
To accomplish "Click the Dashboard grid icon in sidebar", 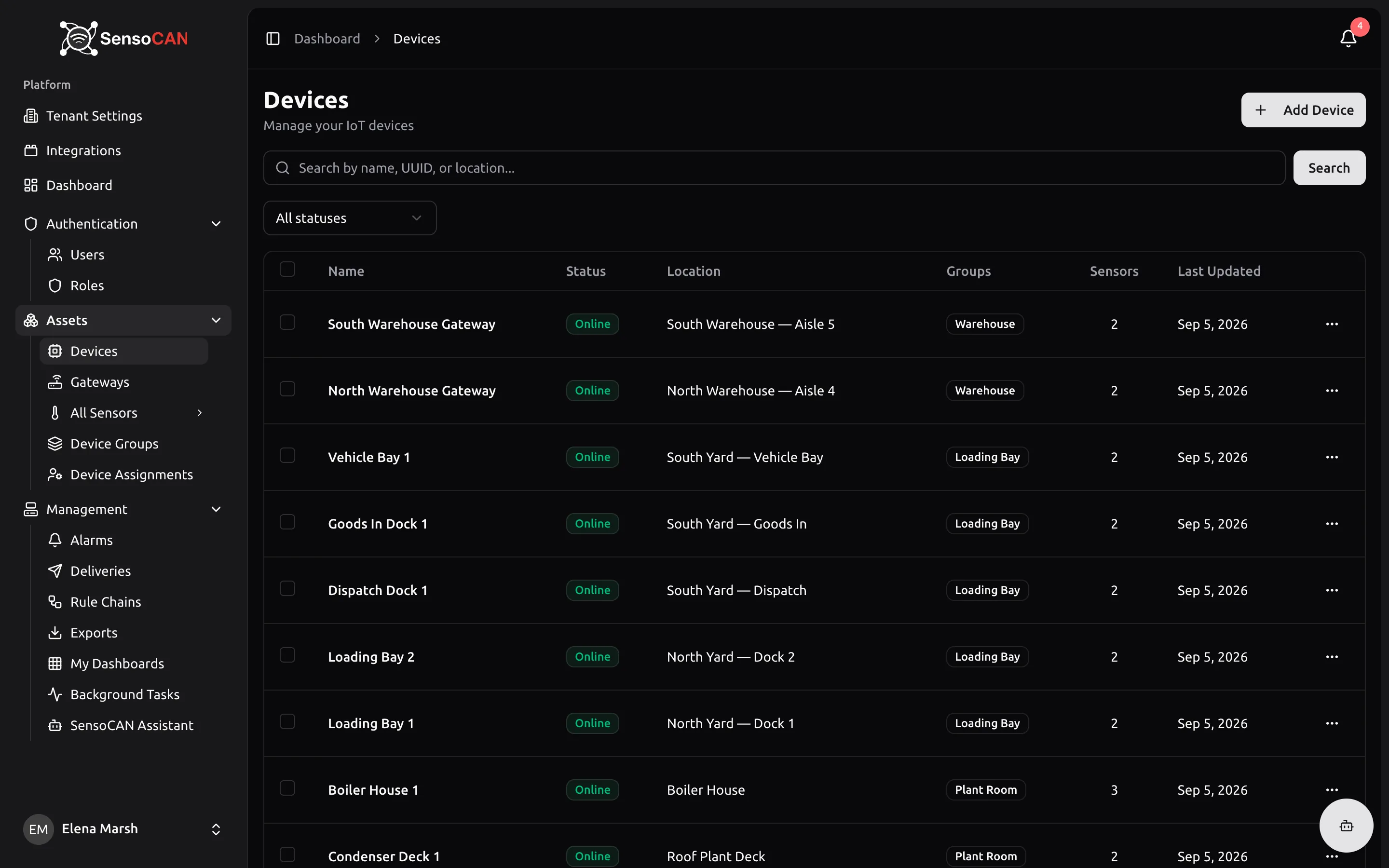I will point(31,186).
